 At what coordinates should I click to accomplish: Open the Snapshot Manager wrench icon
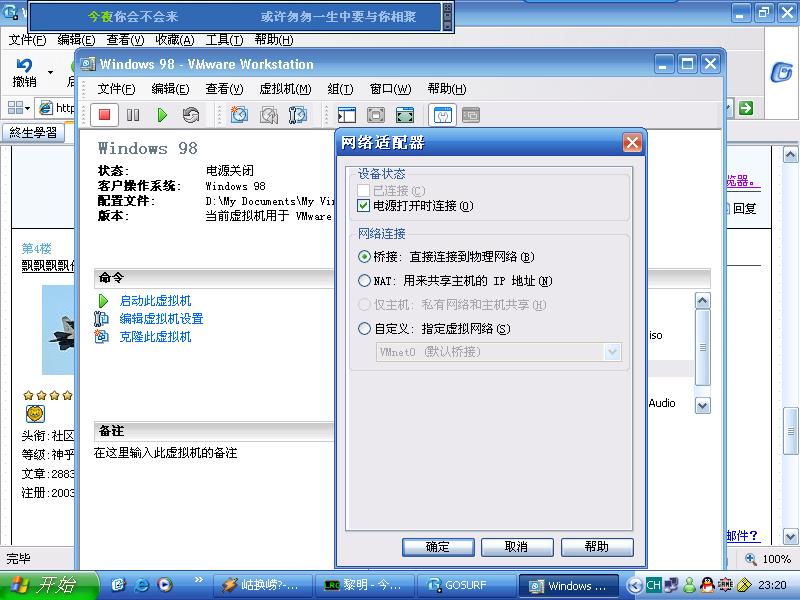[297, 115]
